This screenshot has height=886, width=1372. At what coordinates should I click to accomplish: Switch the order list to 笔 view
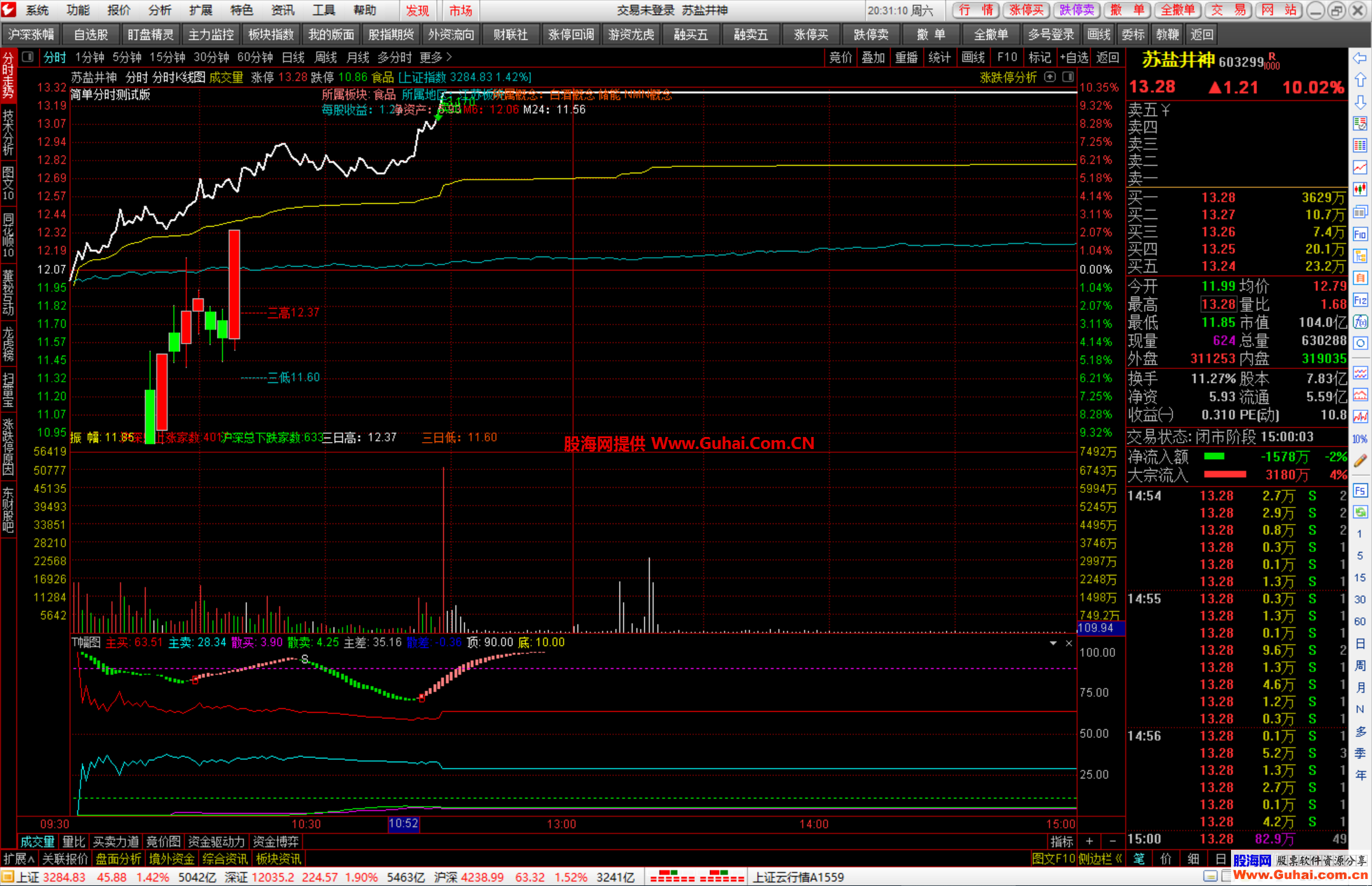[x=1139, y=859]
